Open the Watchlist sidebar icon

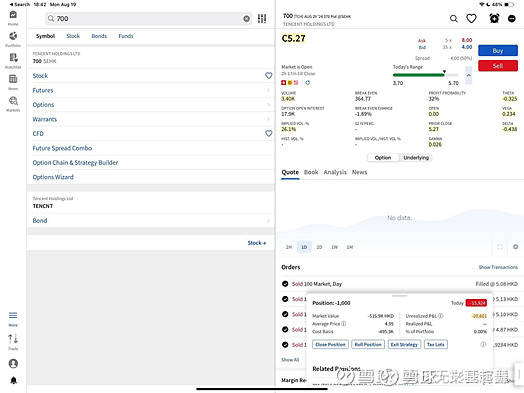13,58
